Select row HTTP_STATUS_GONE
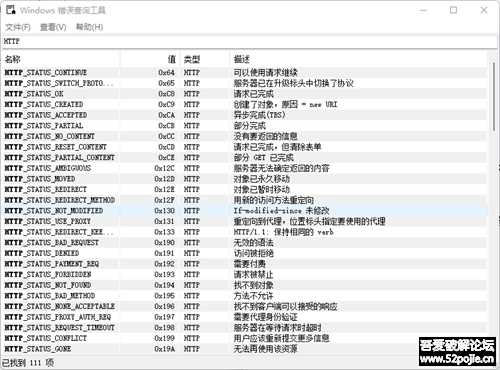 (x=245, y=349)
